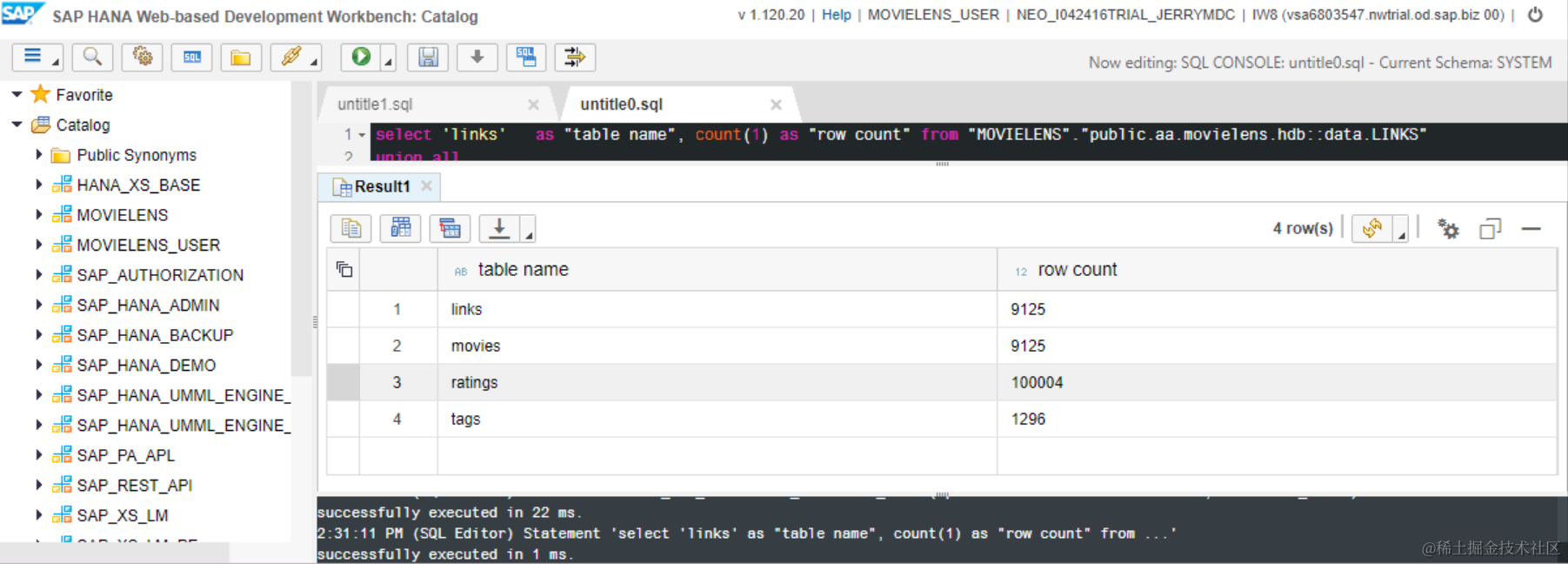Click the SAP logo

pyautogui.click(x=21, y=13)
